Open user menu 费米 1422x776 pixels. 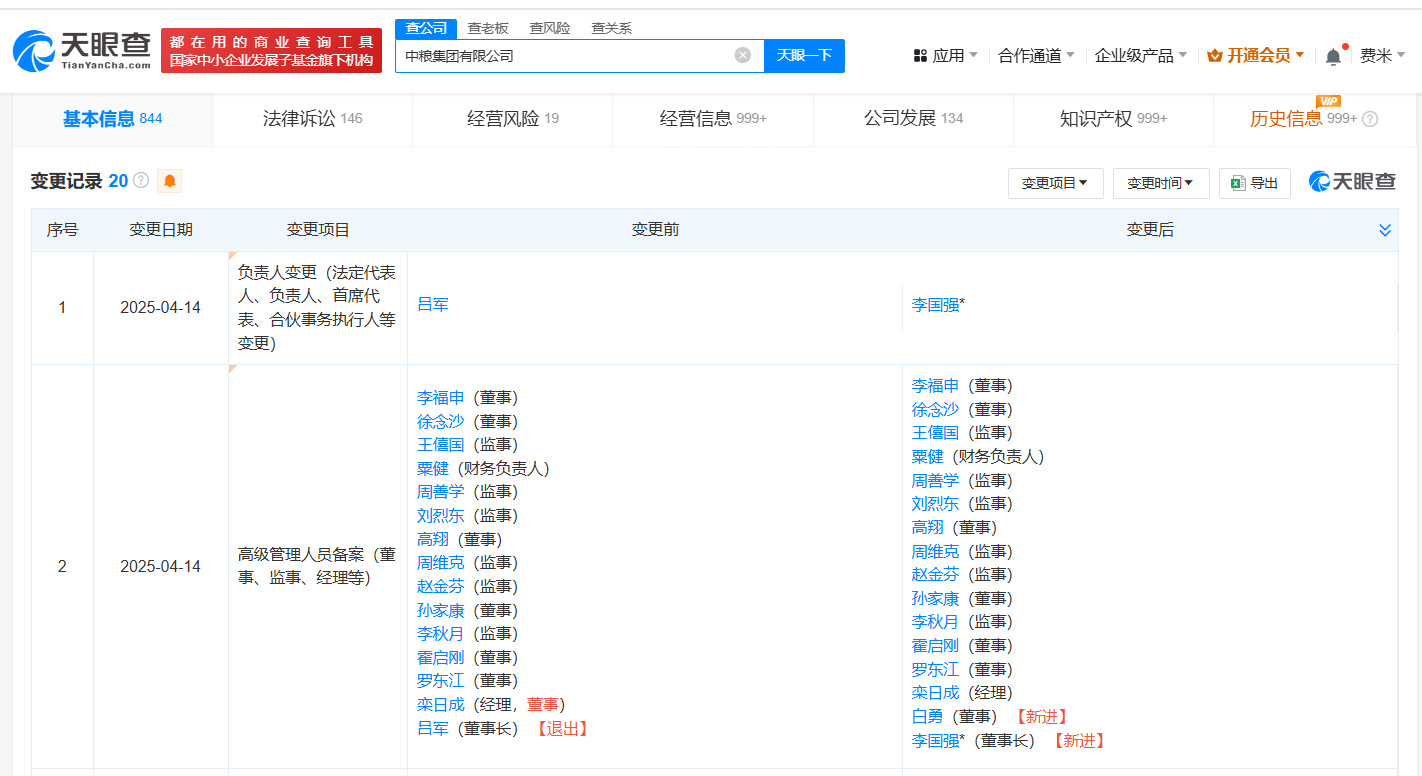1383,56
